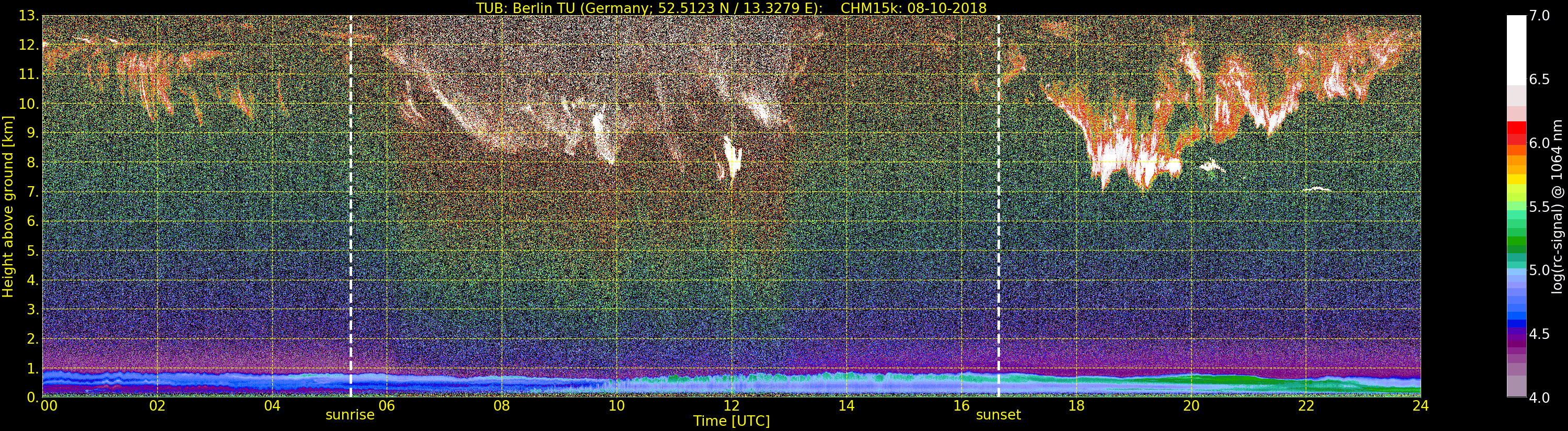Pick the white top section of the colorbar

pyautogui.click(x=1516, y=49)
